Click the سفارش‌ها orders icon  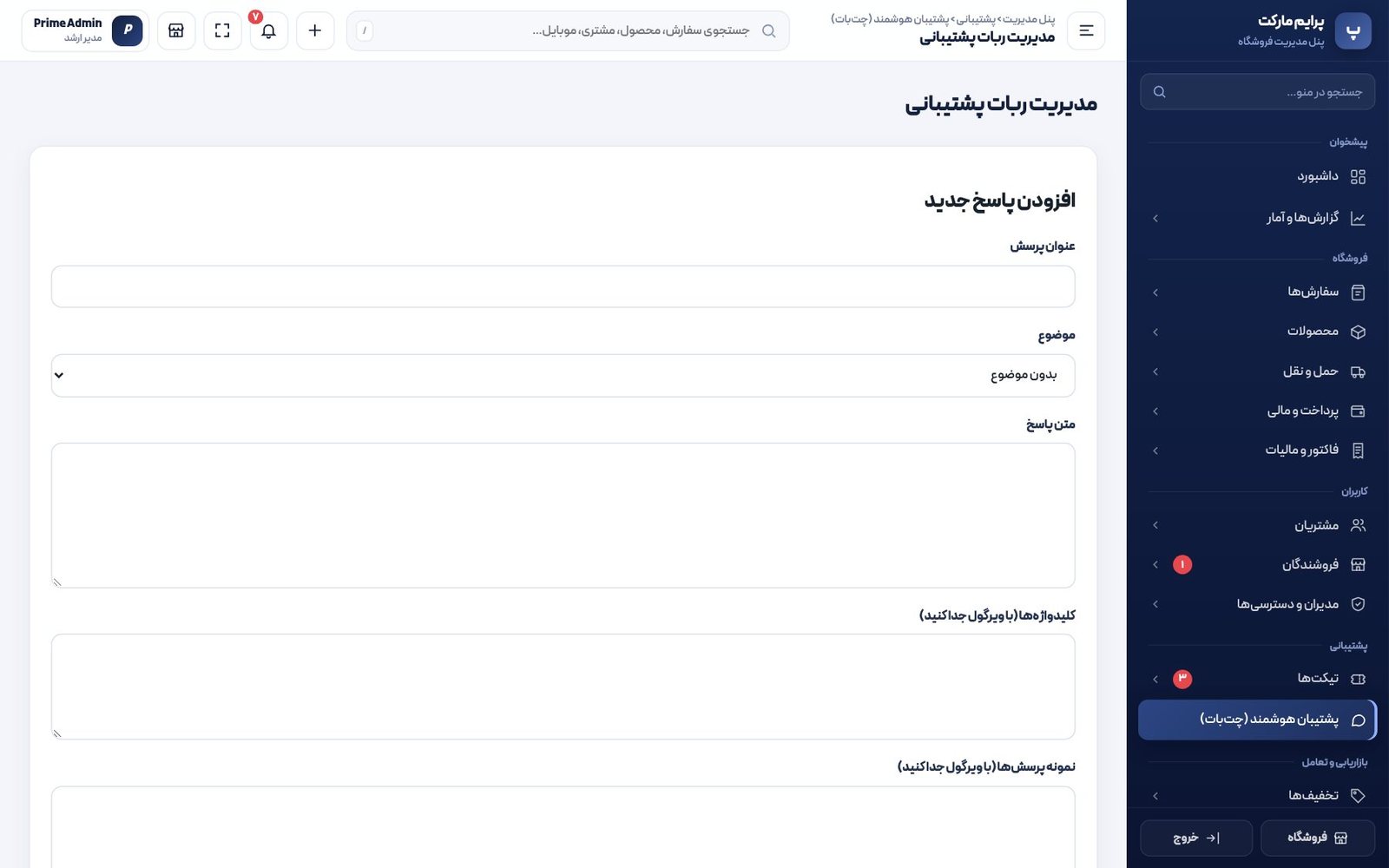click(1359, 293)
